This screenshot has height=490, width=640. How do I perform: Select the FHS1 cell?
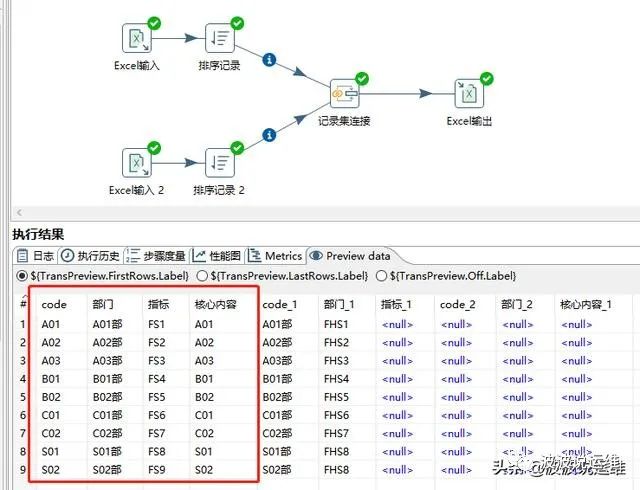click(336, 324)
